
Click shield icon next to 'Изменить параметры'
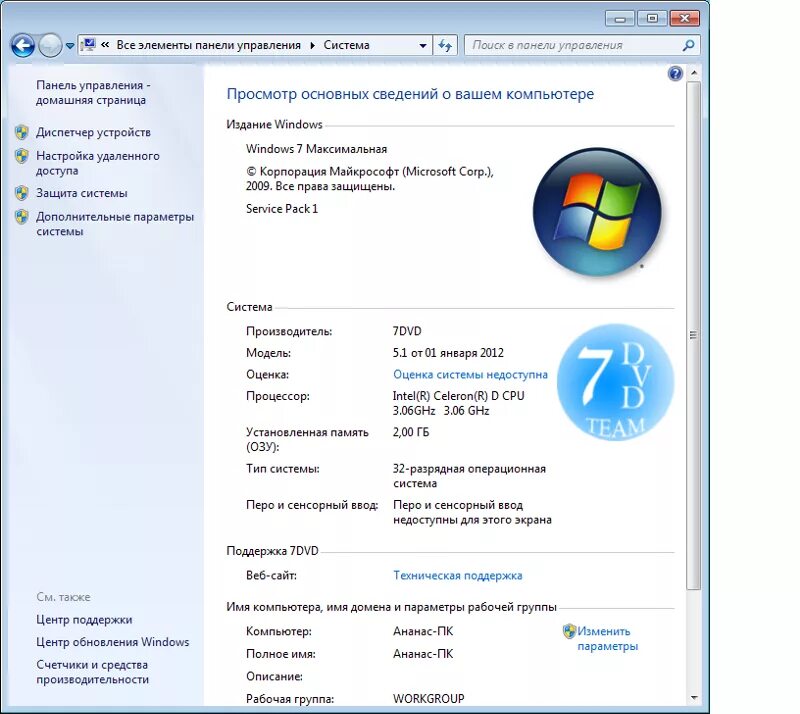[569, 631]
